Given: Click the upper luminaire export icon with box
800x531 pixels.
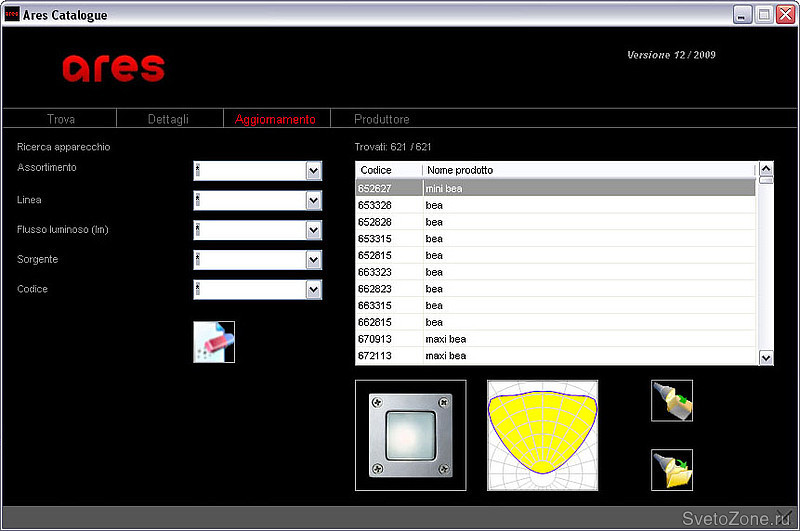Looking at the screenshot, I should click(671, 400).
